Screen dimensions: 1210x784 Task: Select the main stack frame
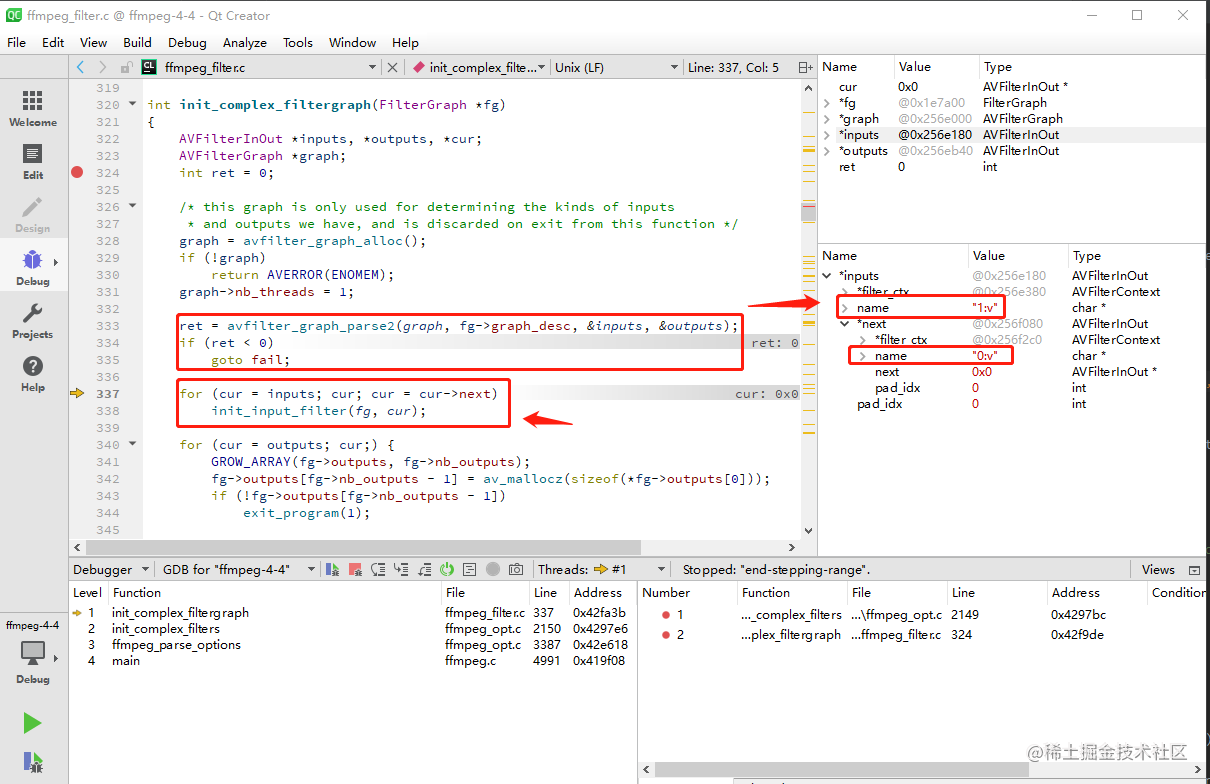tap(354, 661)
